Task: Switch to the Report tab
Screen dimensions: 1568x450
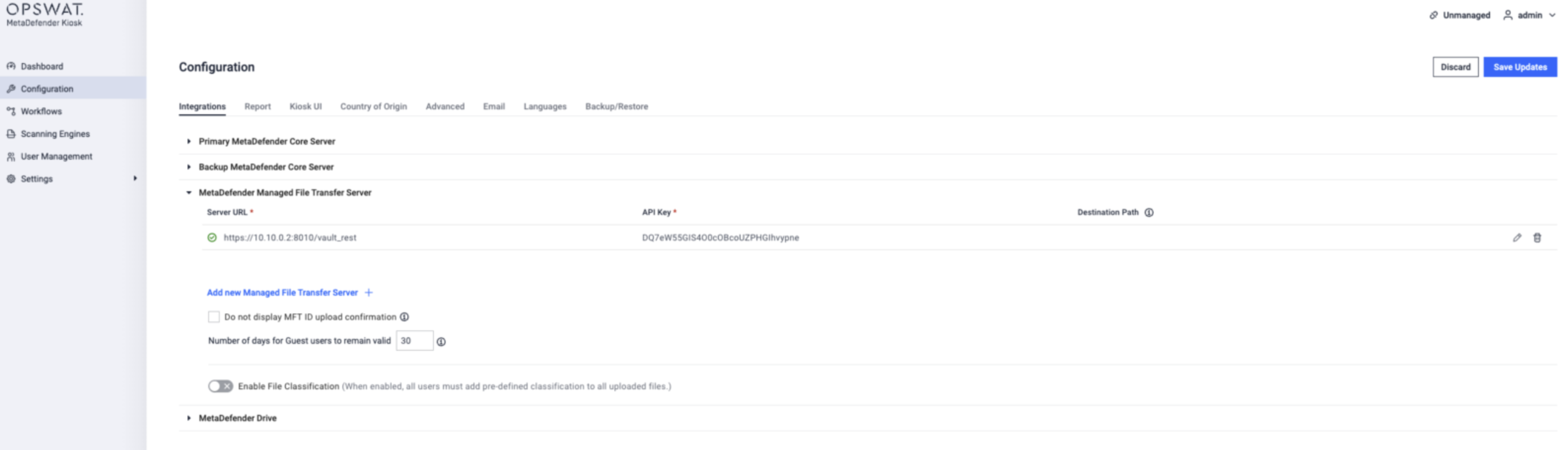Action: click(258, 107)
